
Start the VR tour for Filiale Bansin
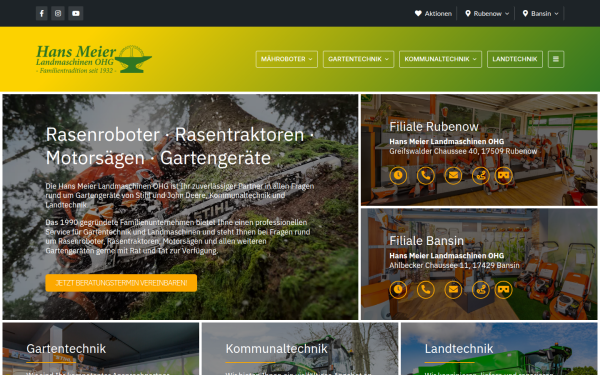pos(504,290)
